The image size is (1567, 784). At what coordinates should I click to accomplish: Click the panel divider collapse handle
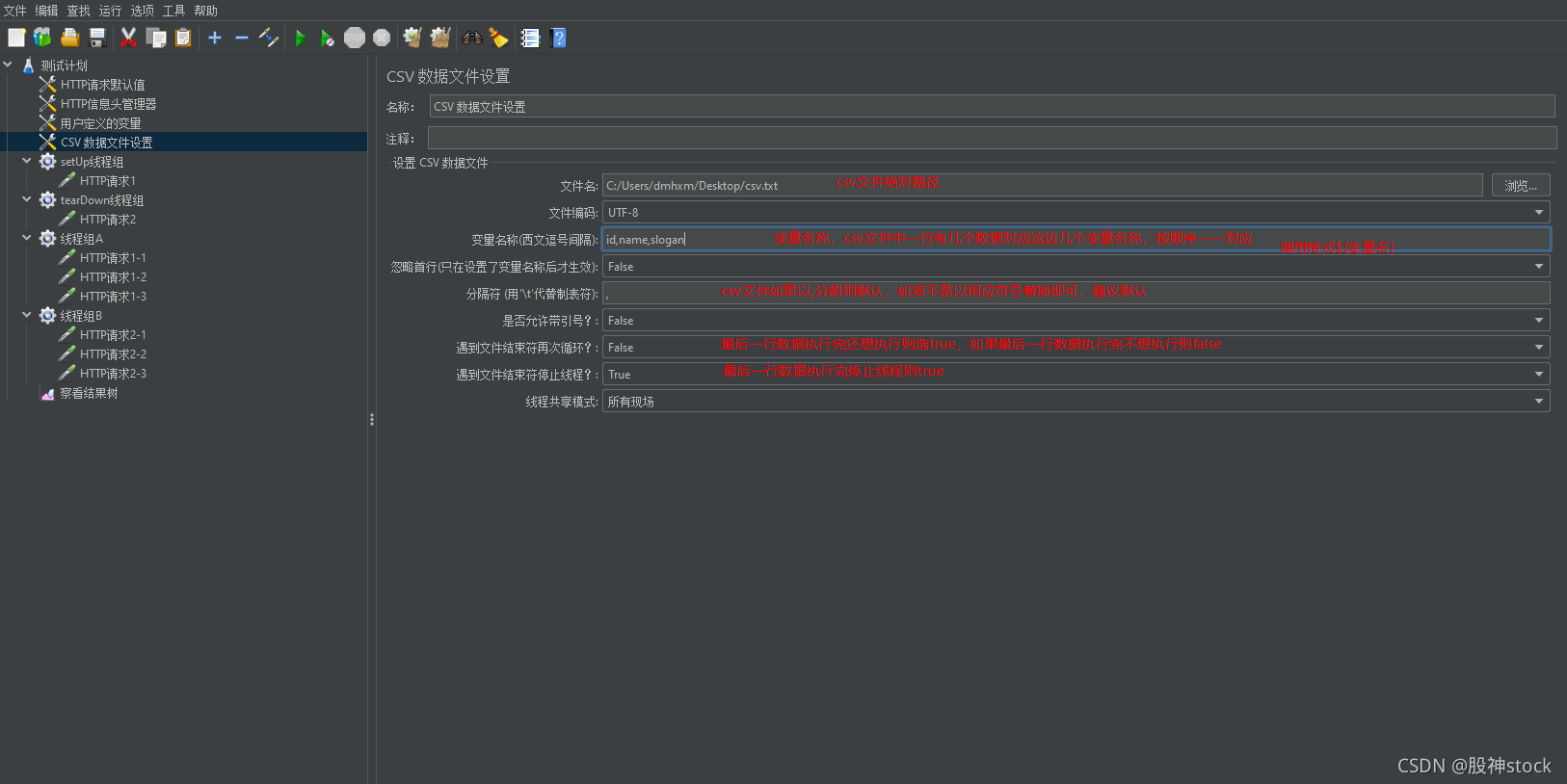point(372,419)
